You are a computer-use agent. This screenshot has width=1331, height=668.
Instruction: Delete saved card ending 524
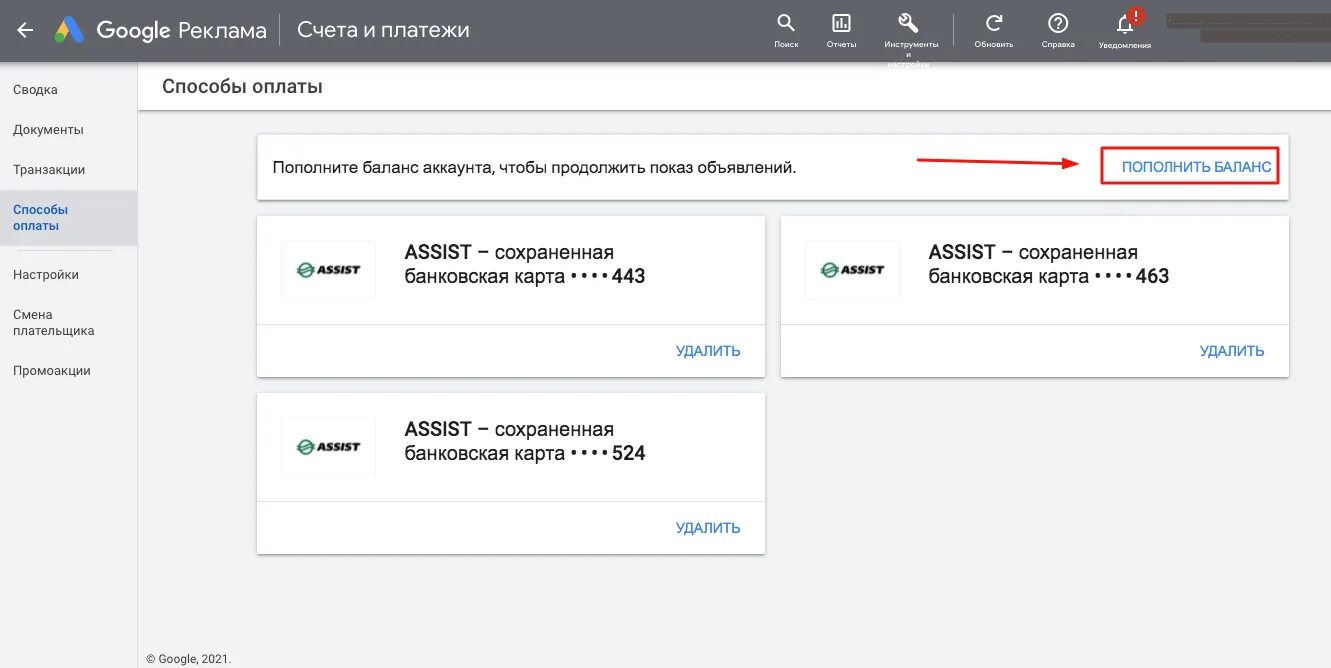[x=708, y=528]
